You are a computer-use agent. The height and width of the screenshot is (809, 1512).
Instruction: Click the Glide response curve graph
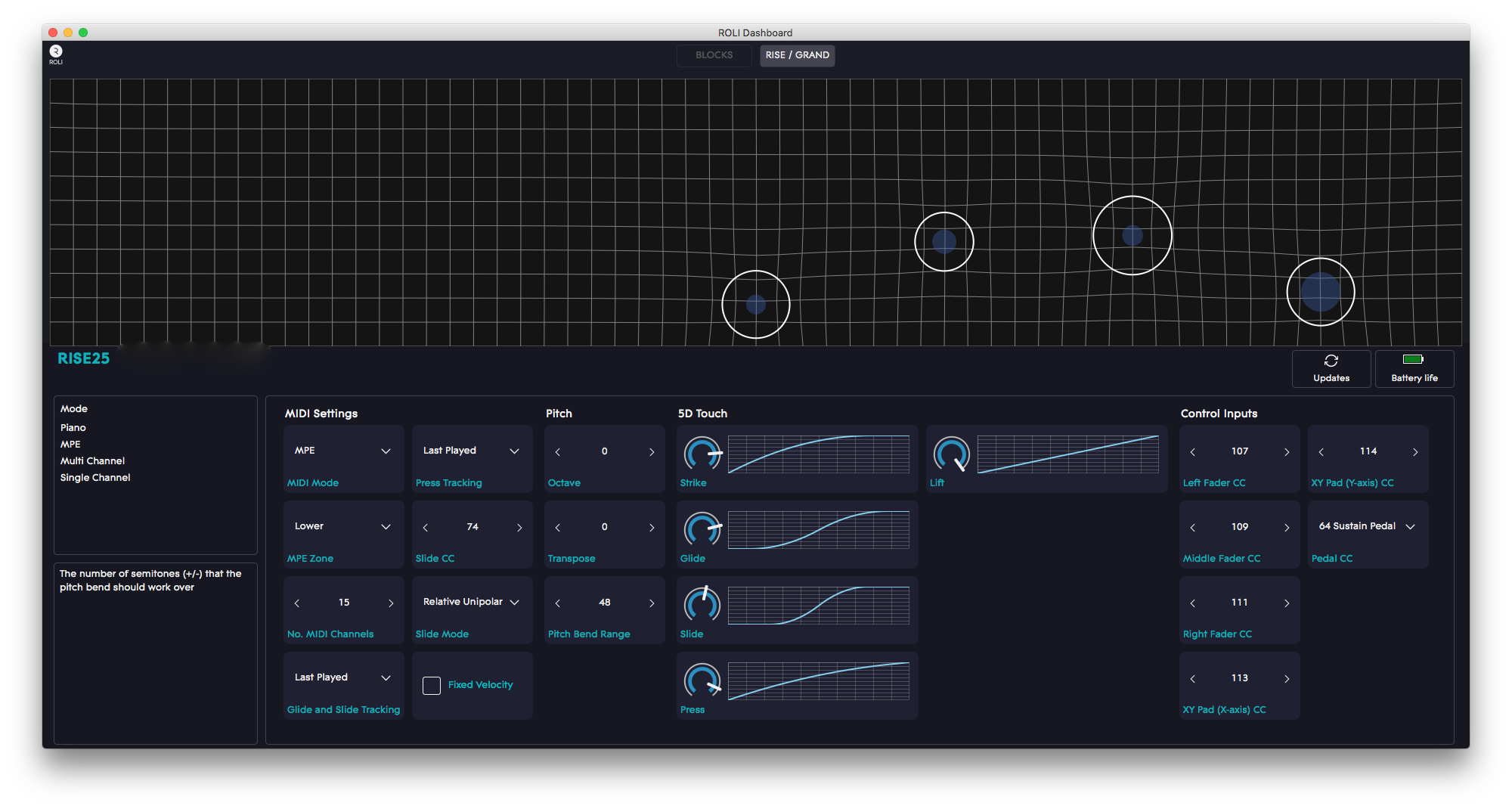[819, 529]
